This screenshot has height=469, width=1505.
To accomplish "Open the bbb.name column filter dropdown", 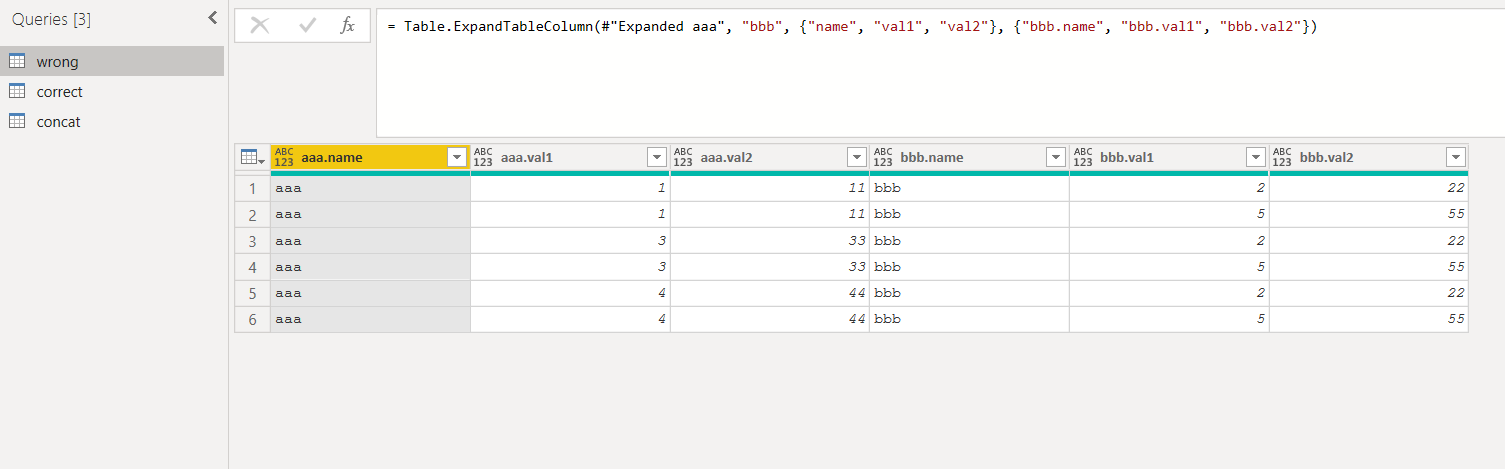I will [x=1056, y=158].
